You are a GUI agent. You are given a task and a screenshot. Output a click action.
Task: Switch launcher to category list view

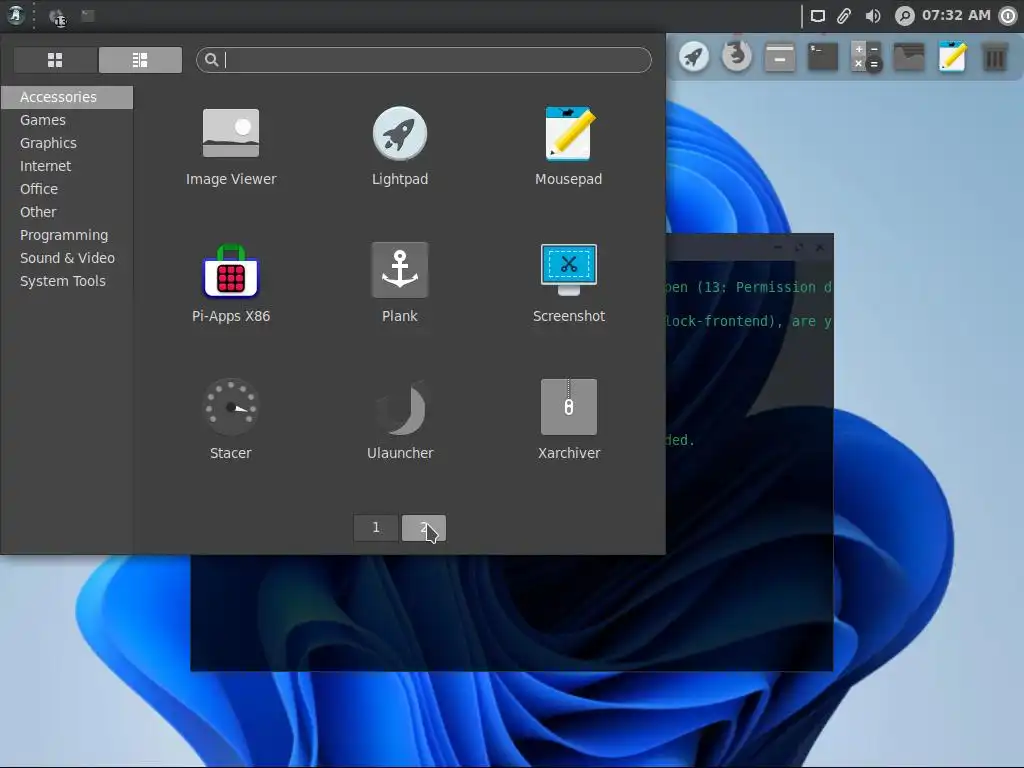click(x=140, y=60)
